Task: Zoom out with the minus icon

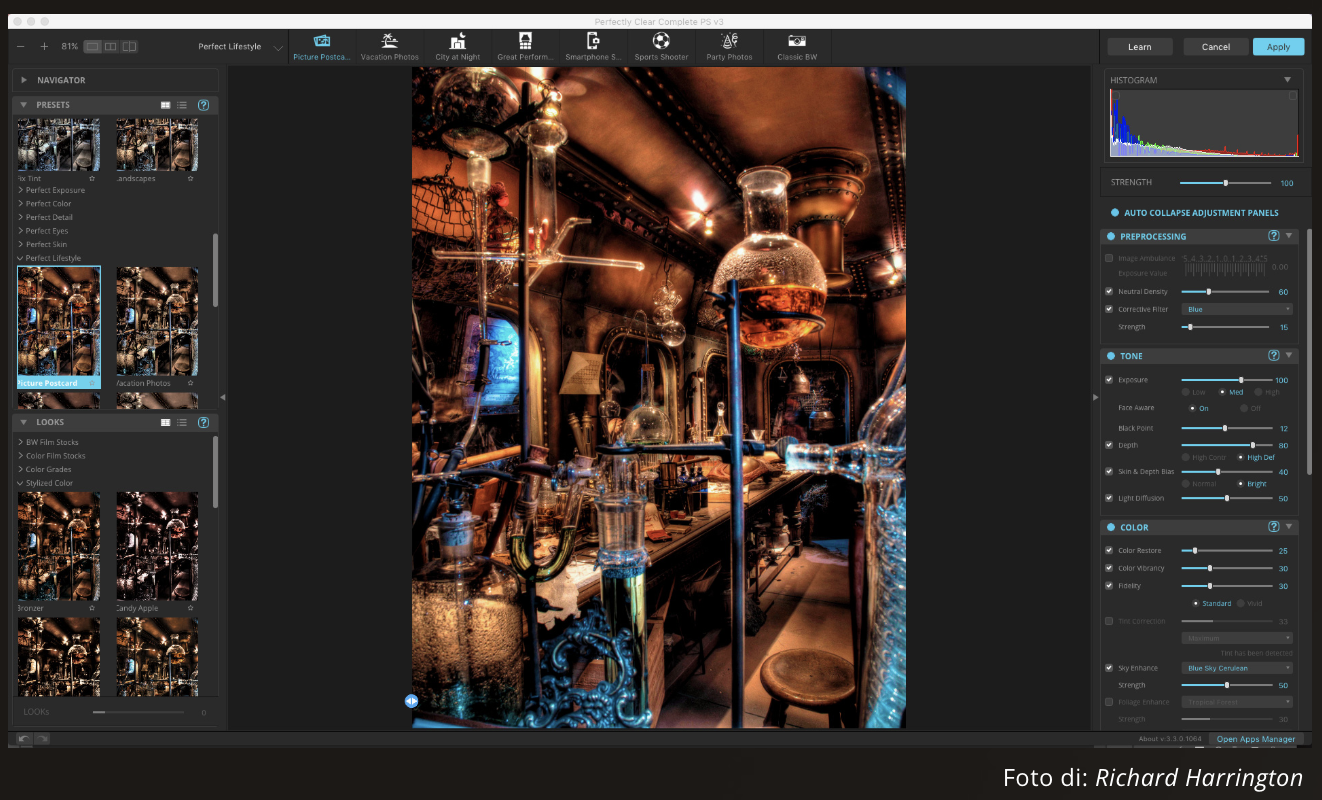Action: click(x=22, y=46)
